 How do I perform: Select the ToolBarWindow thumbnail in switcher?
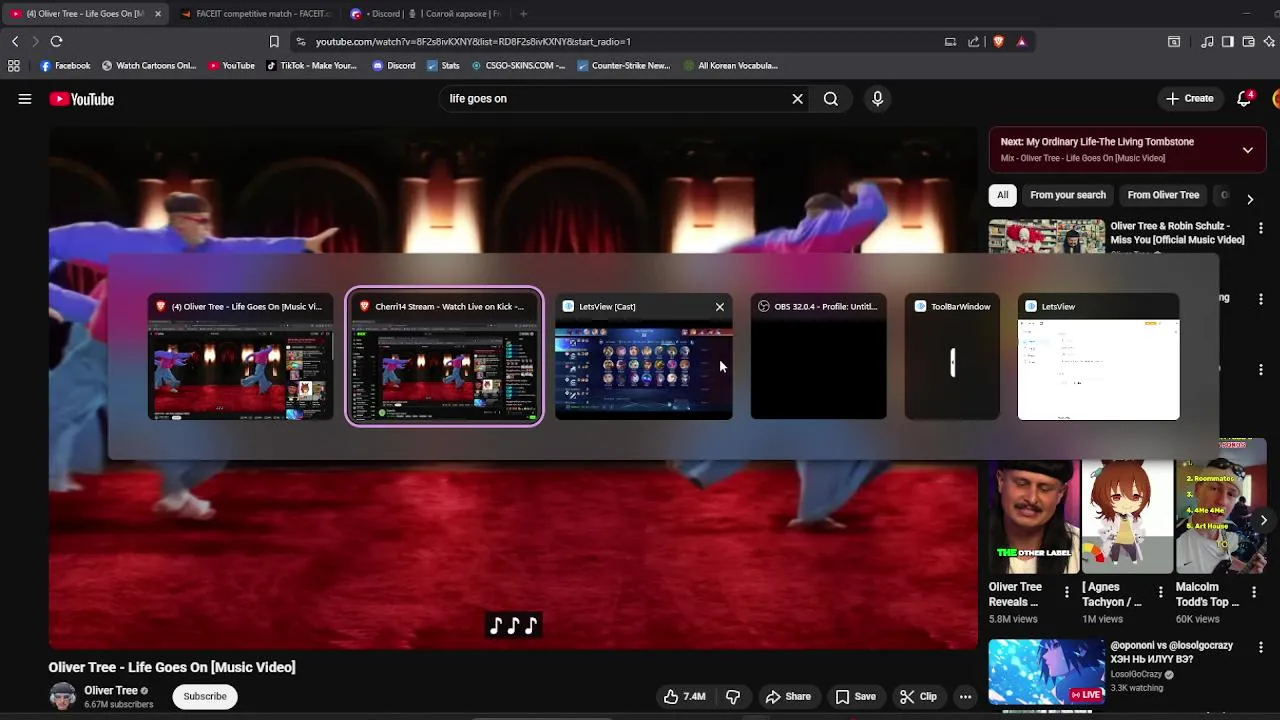pos(952,357)
